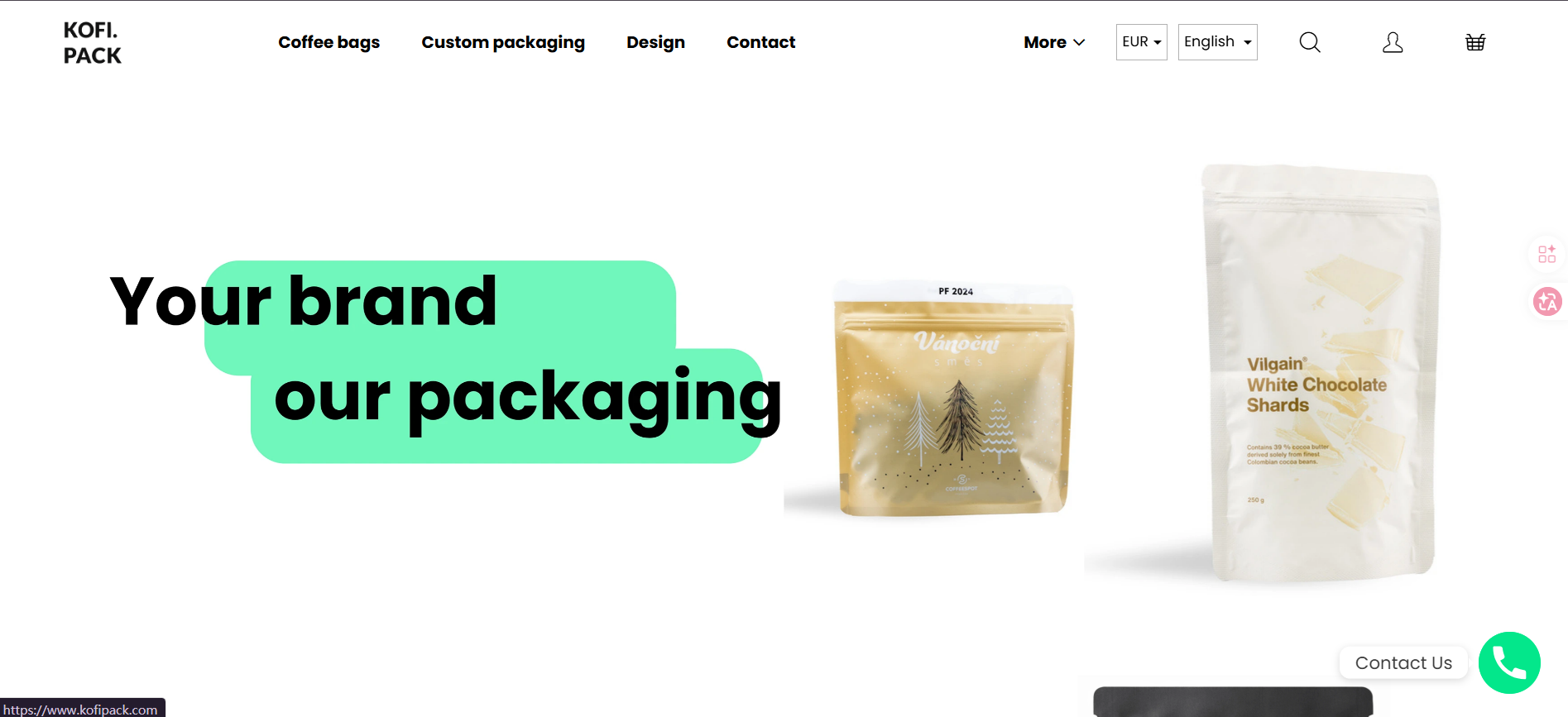The width and height of the screenshot is (1568, 717).
Task: Open the user account icon
Action: [1393, 42]
